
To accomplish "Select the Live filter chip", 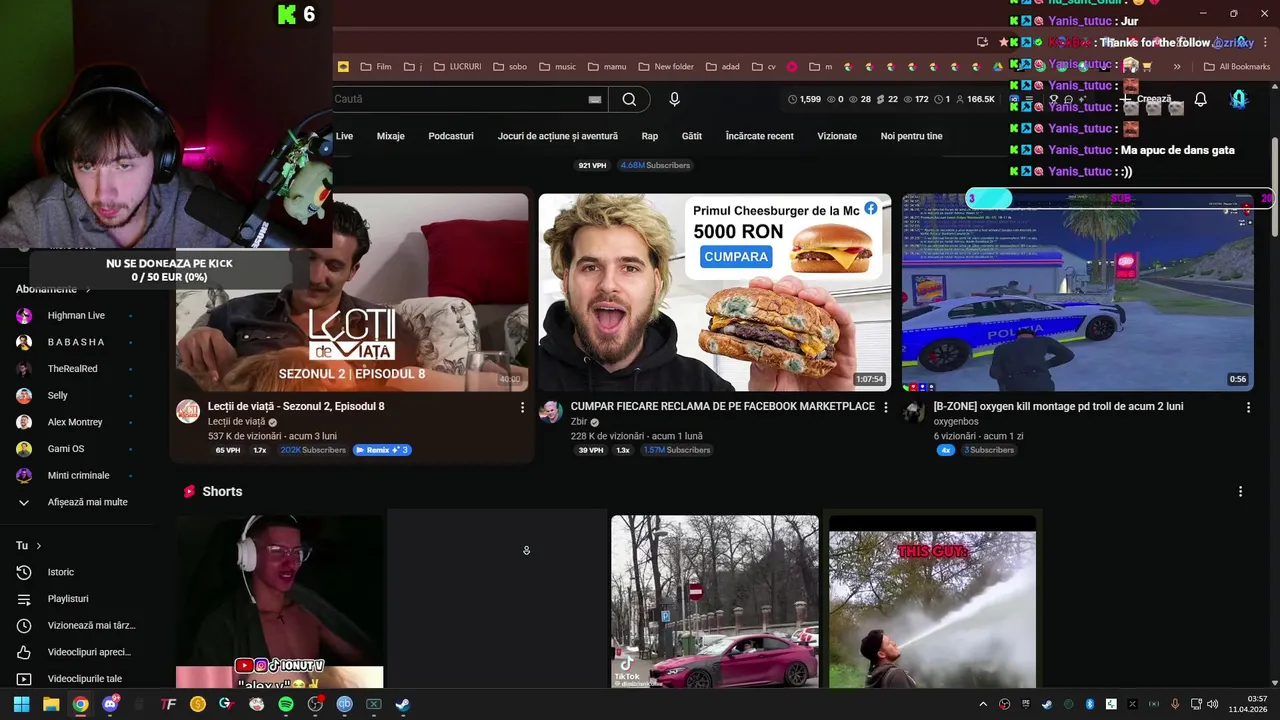I will 344,136.
